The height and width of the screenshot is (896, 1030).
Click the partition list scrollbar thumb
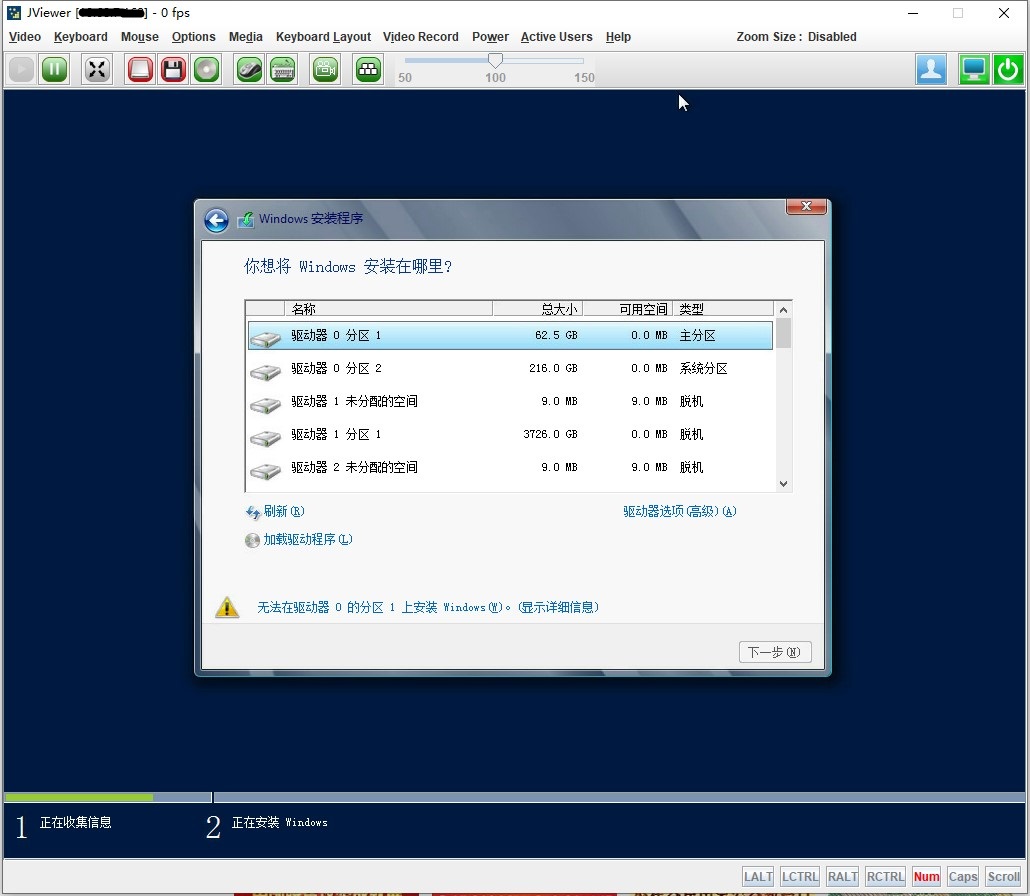coord(783,333)
